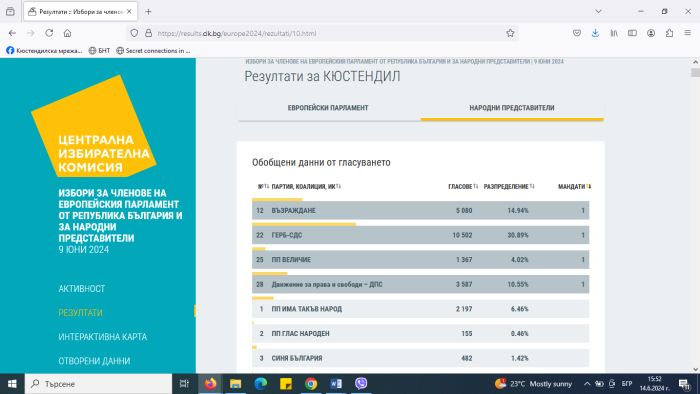Sort table by ГЛАСОВЕ column arrows
This screenshot has height=394, width=700.
(476, 187)
